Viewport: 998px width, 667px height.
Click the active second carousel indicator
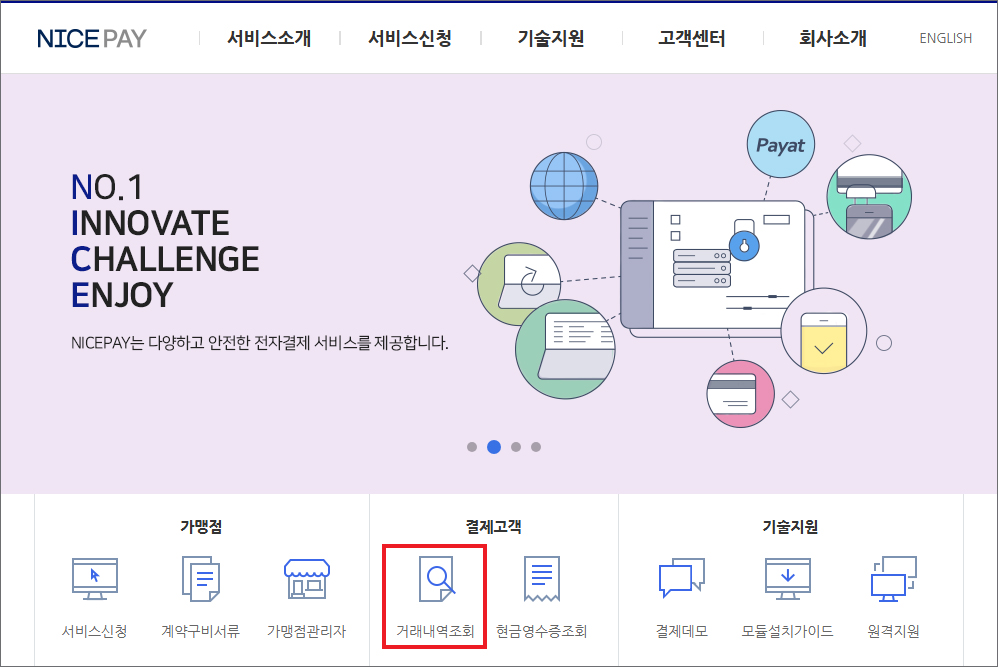click(x=493, y=447)
